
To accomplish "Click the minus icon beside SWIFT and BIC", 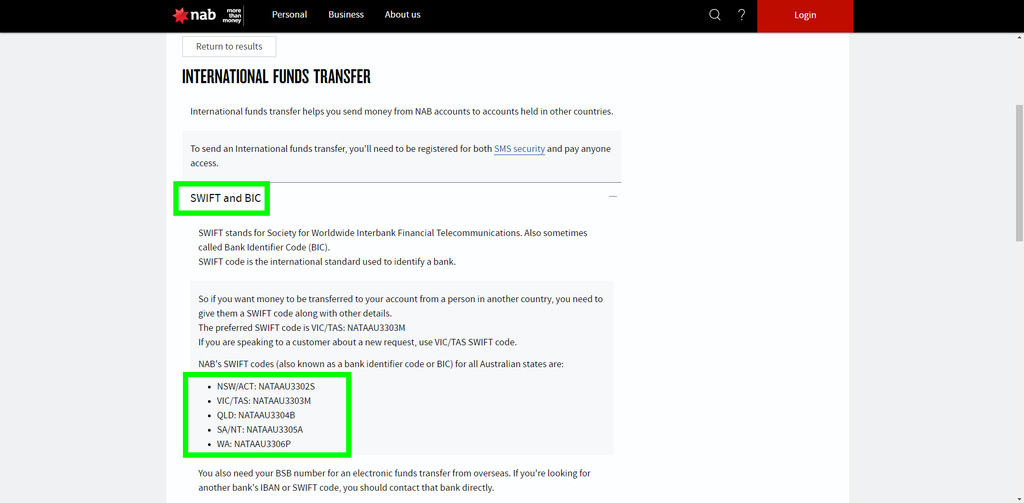I will (x=613, y=196).
